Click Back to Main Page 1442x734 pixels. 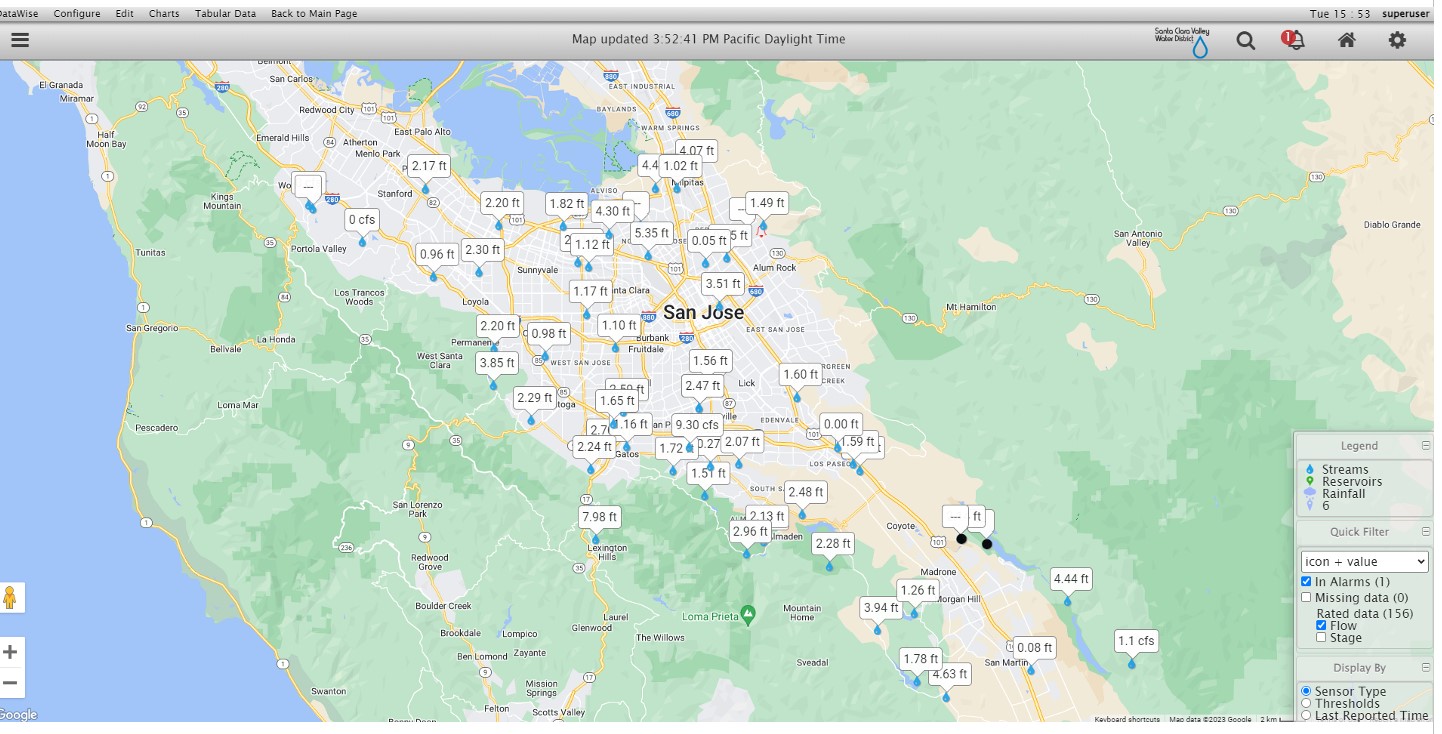314,14
